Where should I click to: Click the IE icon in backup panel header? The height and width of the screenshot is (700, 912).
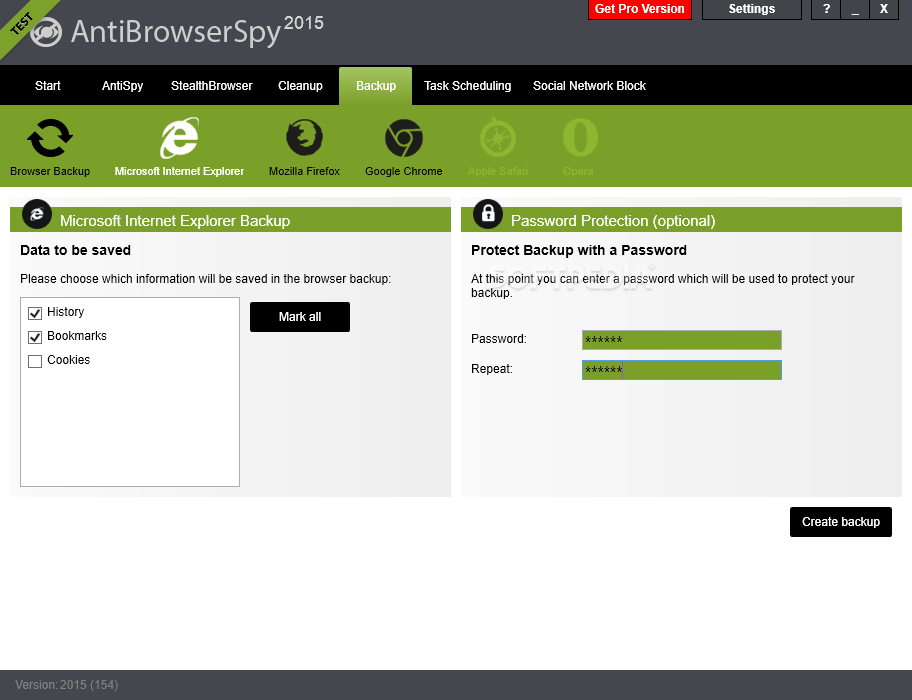pos(37,214)
